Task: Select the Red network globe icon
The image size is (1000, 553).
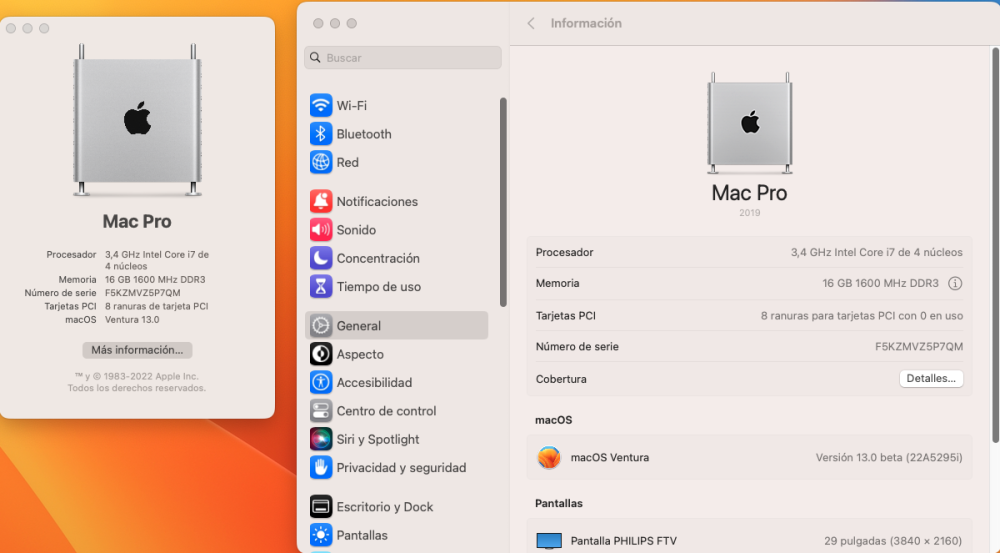Action: (321, 162)
